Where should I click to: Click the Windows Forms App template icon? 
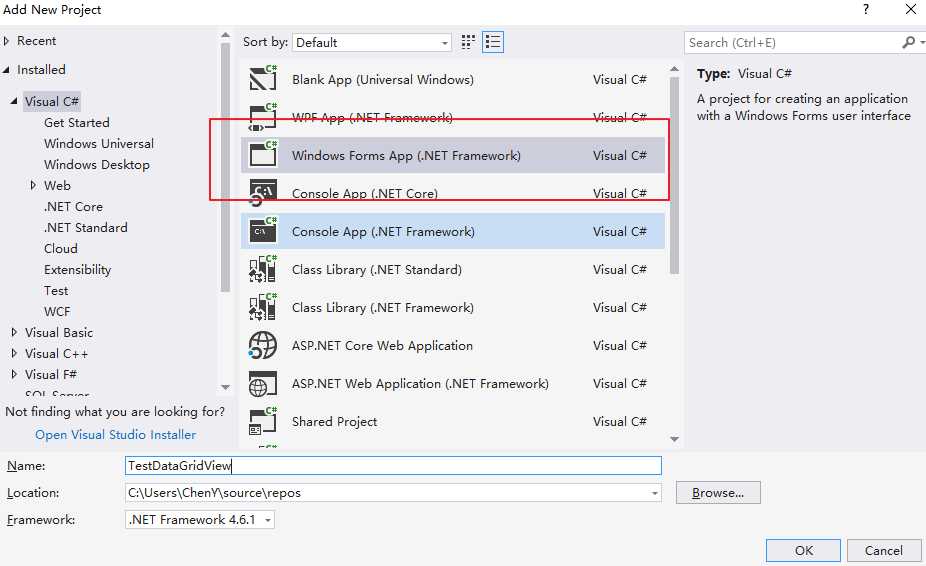click(263, 155)
